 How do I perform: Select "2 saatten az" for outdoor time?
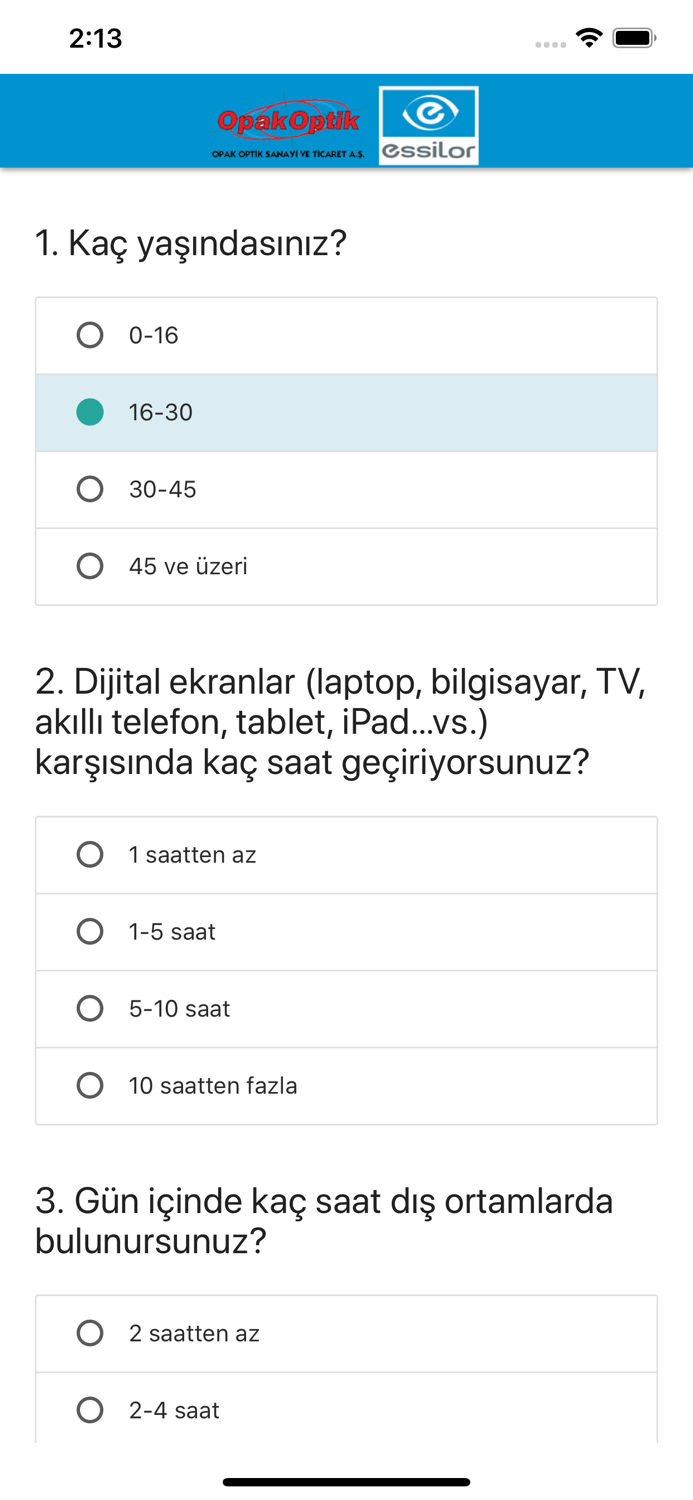[90, 1333]
